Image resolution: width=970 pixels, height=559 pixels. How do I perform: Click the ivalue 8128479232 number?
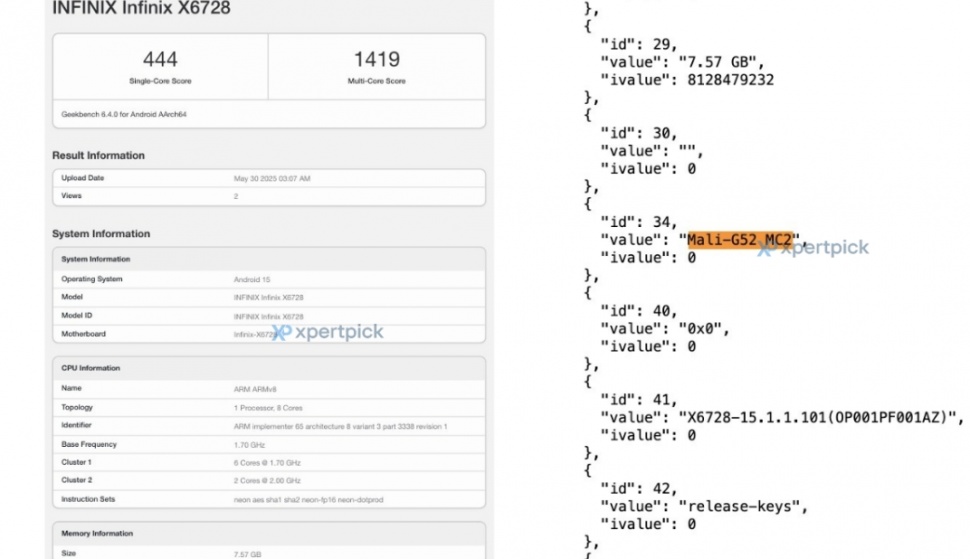tap(731, 80)
